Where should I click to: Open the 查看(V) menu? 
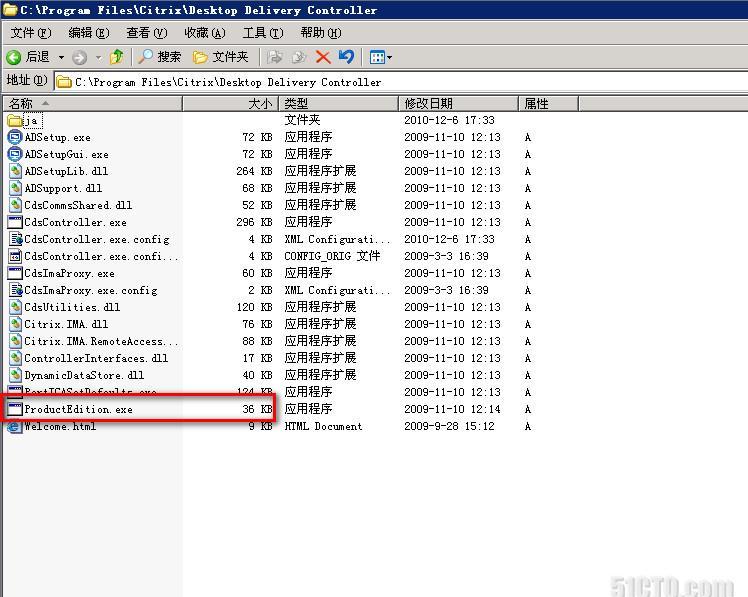click(x=146, y=33)
